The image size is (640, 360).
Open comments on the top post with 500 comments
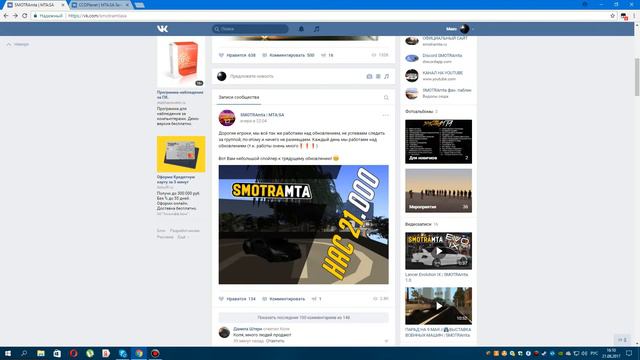[x=289, y=55]
